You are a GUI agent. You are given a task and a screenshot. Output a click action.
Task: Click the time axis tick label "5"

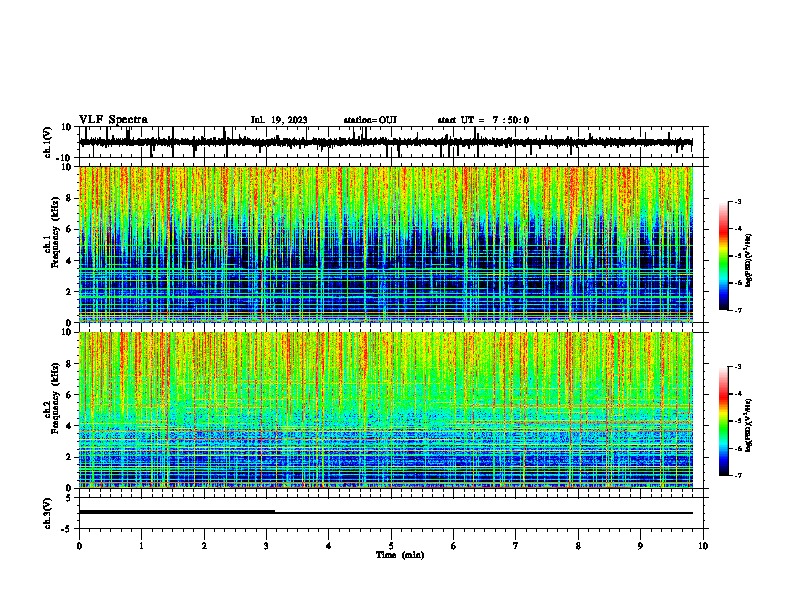click(391, 546)
